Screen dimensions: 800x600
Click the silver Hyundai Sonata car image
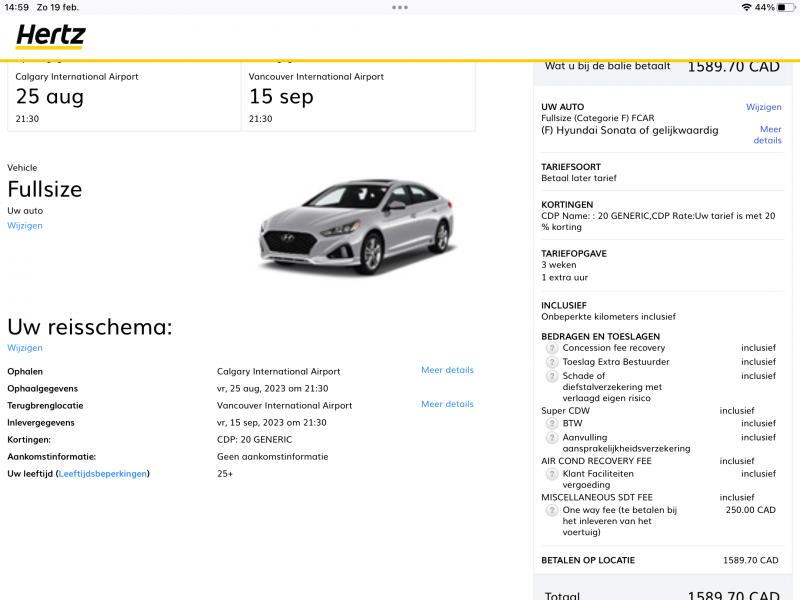point(356,225)
